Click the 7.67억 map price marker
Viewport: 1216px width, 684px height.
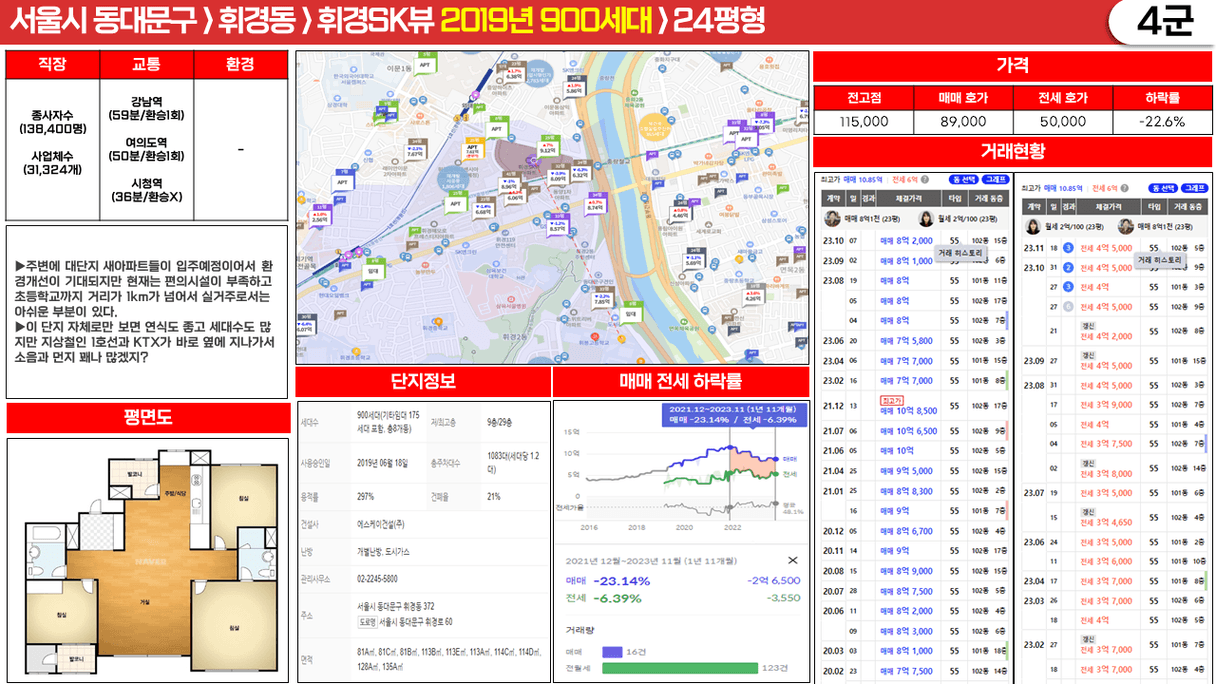417,151
